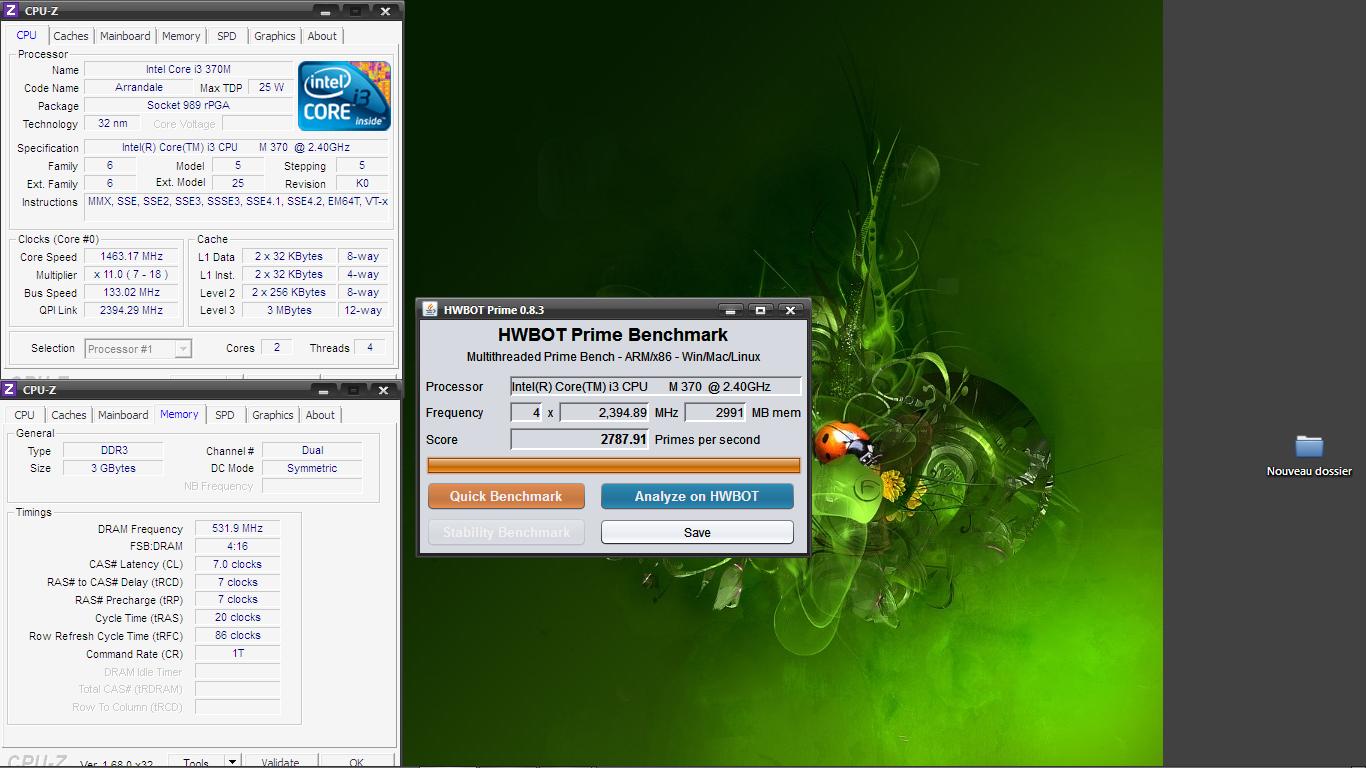This screenshot has width=1366, height=768.
Task: Open About tab in top CPU-Z window
Action: click(322, 36)
